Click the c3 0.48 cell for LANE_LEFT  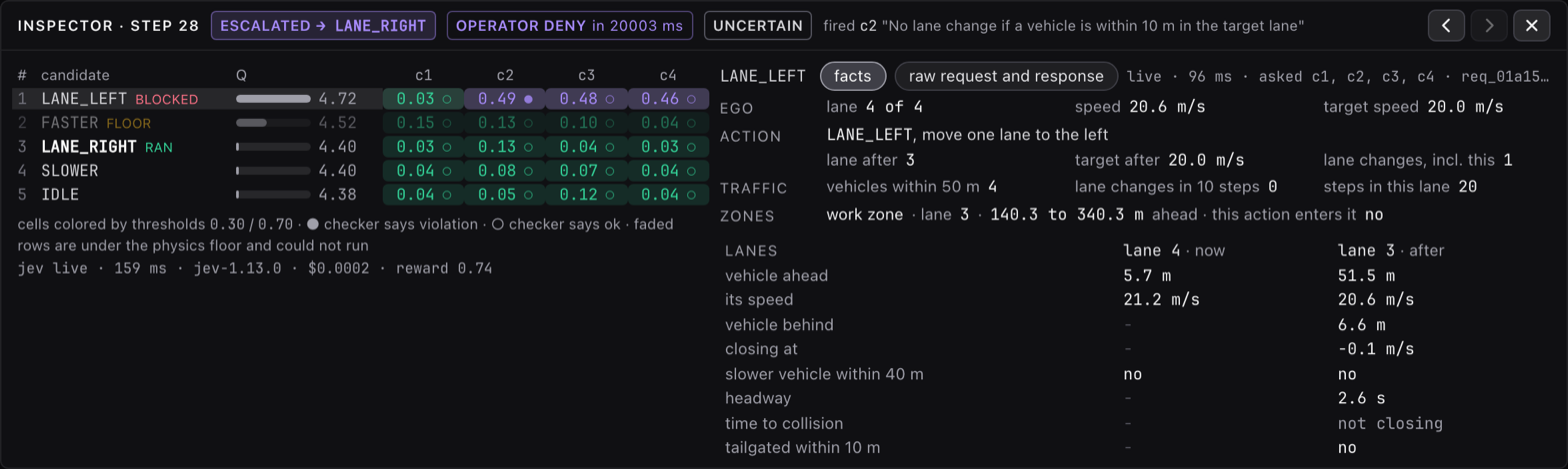click(x=587, y=99)
